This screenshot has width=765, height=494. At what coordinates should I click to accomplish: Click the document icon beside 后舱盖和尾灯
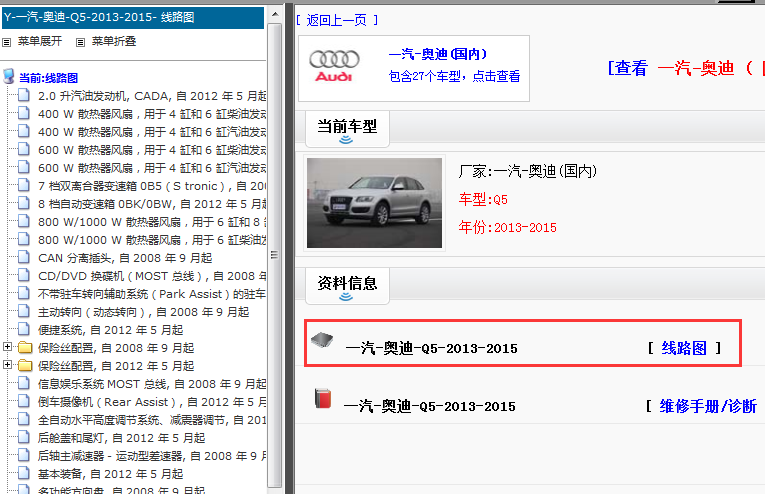point(23,437)
